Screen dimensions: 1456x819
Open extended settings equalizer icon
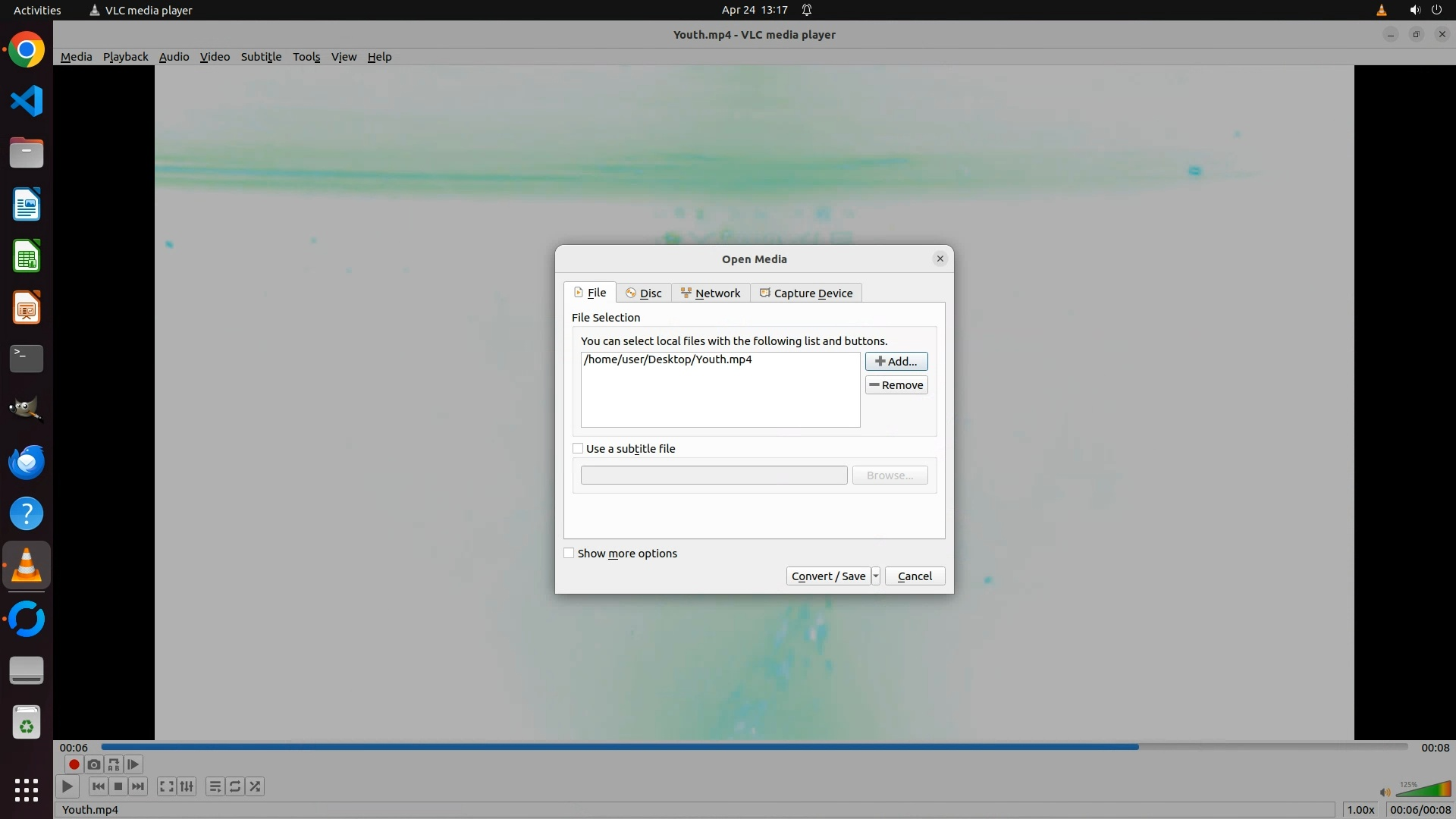coord(187,786)
